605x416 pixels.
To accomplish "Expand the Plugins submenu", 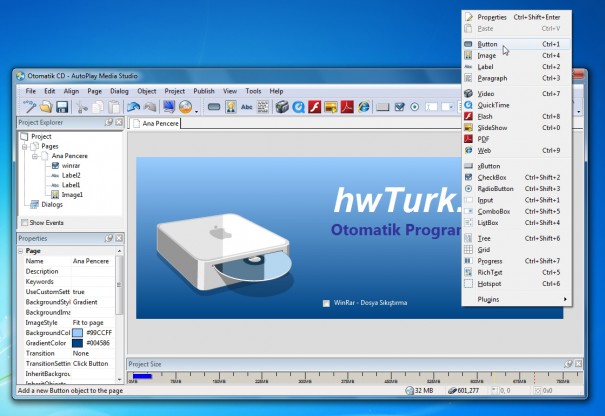I will 517,299.
